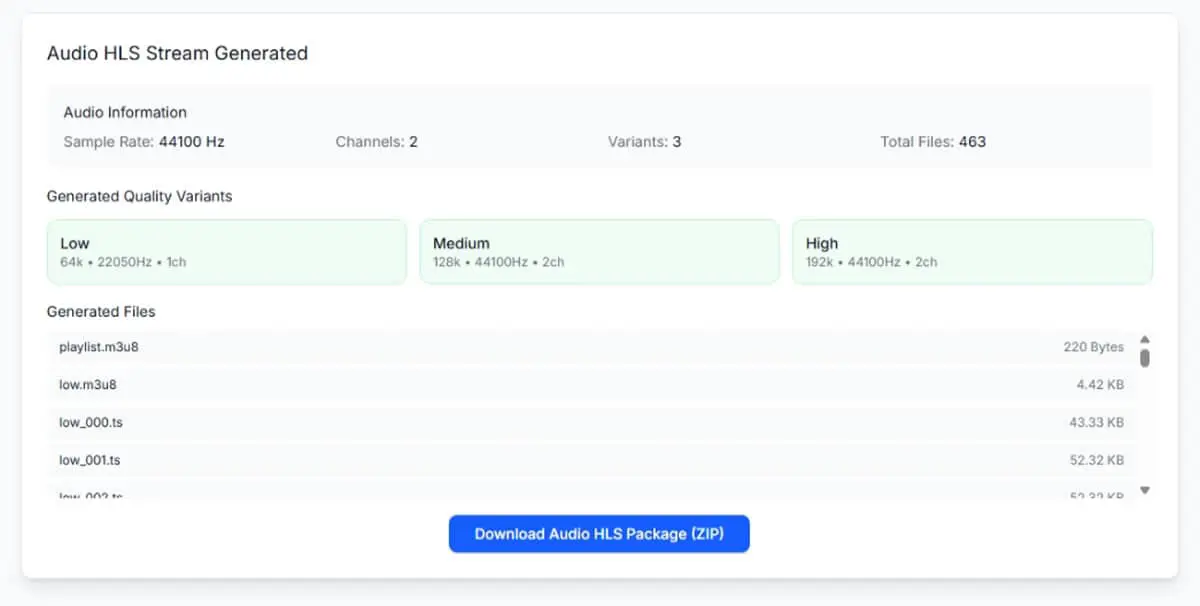The height and width of the screenshot is (606, 1200).
Task: Click the scroll down arrow in file list
Action: pos(1145,490)
